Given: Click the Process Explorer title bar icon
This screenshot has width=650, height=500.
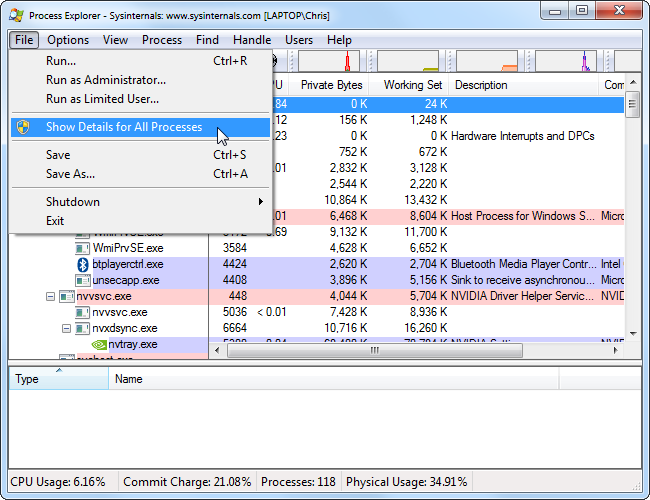Looking at the screenshot, I should click(x=15, y=15).
